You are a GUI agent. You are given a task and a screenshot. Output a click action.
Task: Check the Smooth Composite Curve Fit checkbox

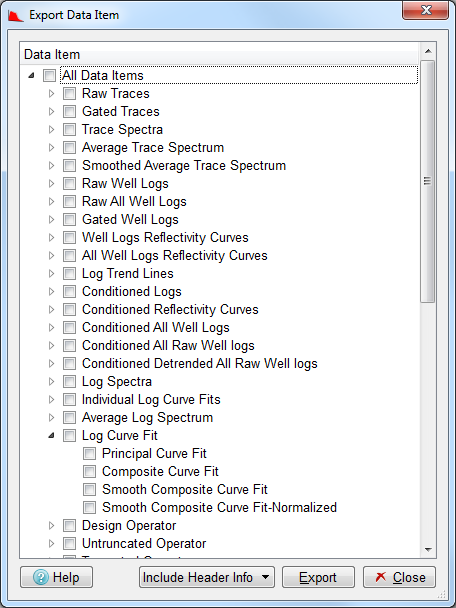click(x=90, y=489)
